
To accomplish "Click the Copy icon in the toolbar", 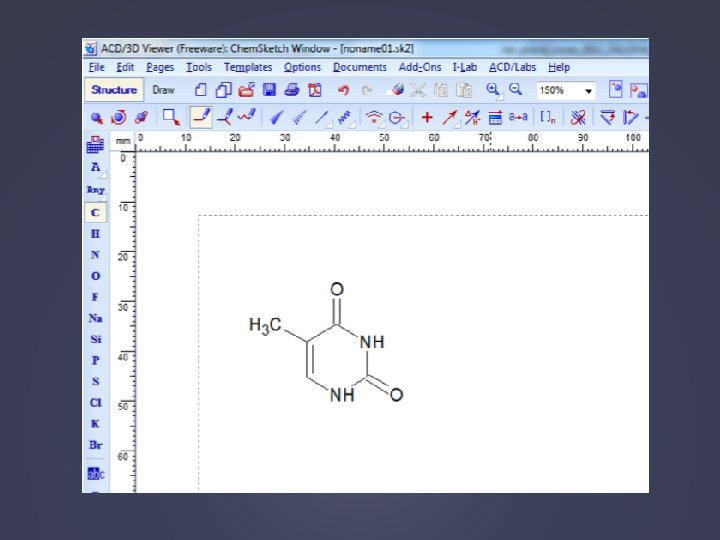I will tap(441, 90).
